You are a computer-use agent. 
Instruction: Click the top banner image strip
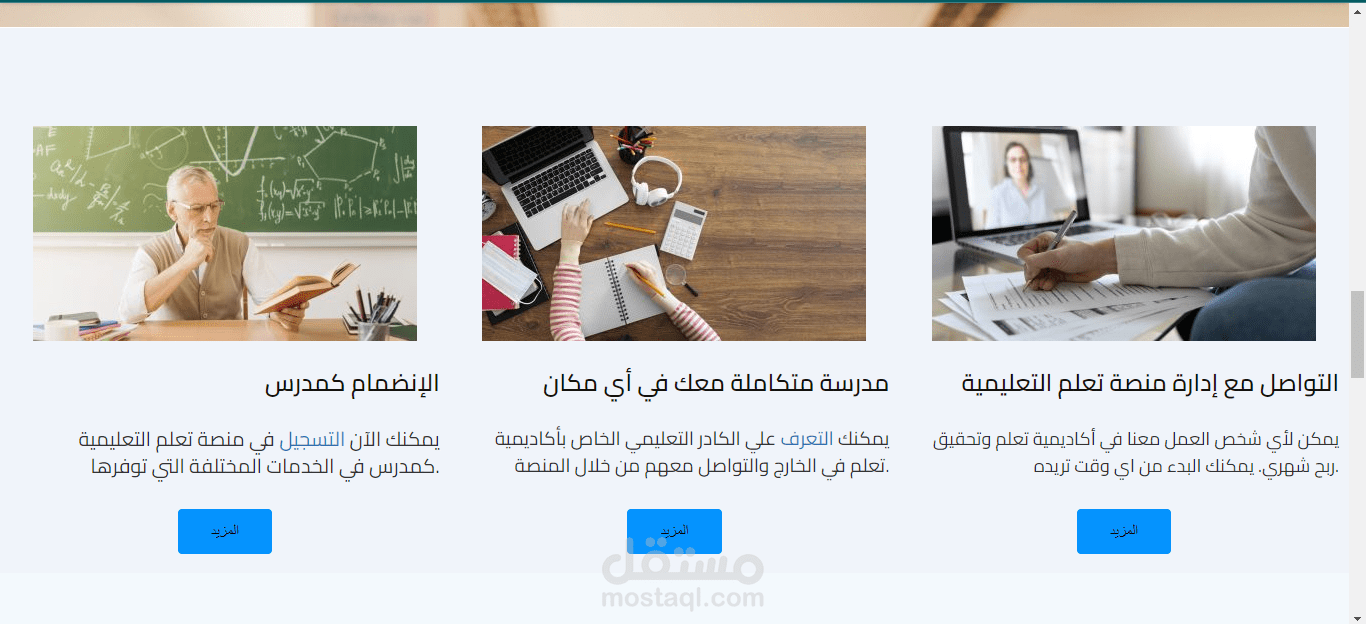point(675,14)
